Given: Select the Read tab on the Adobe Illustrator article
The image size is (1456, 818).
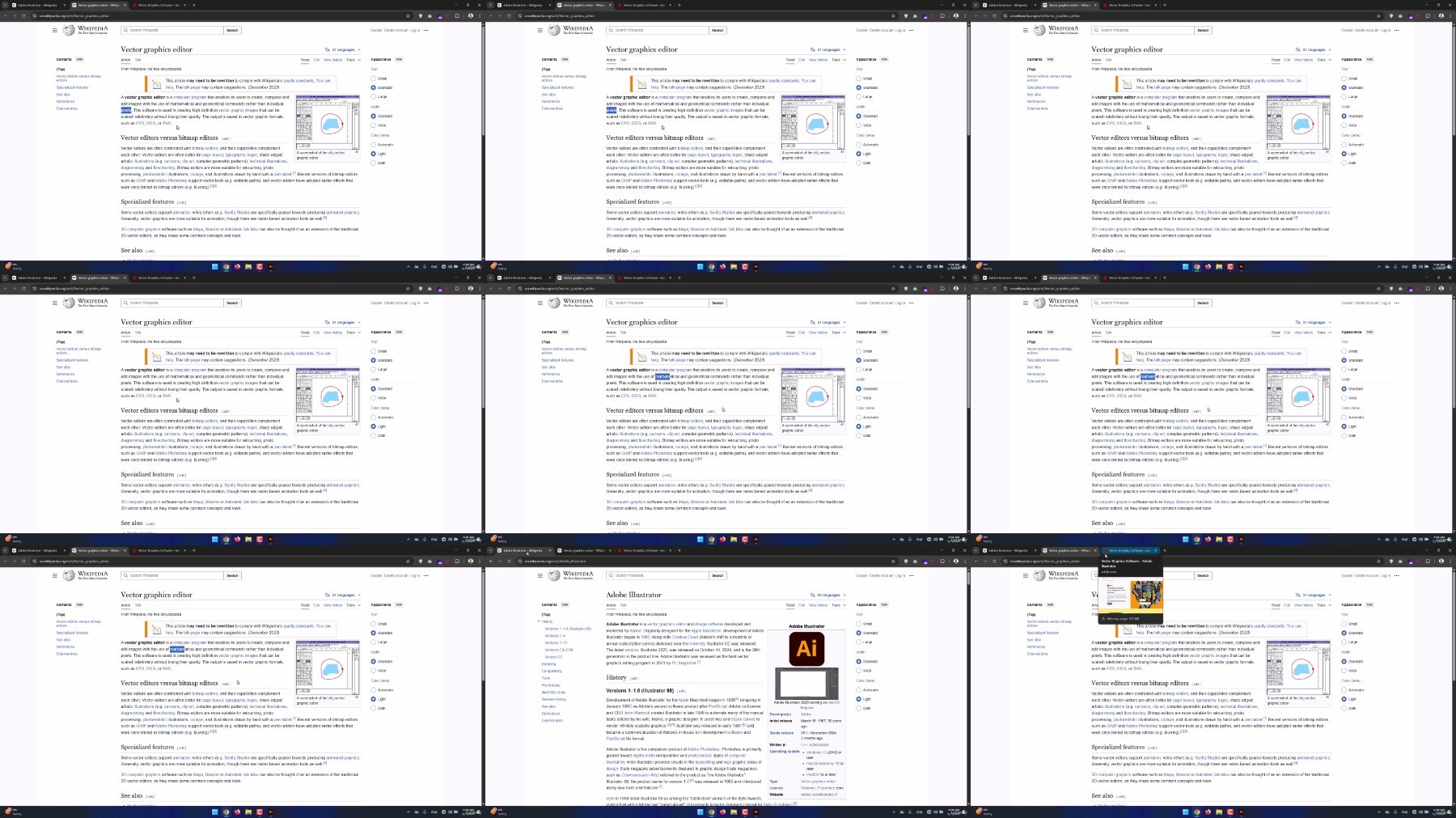Looking at the screenshot, I should tap(790, 605).
